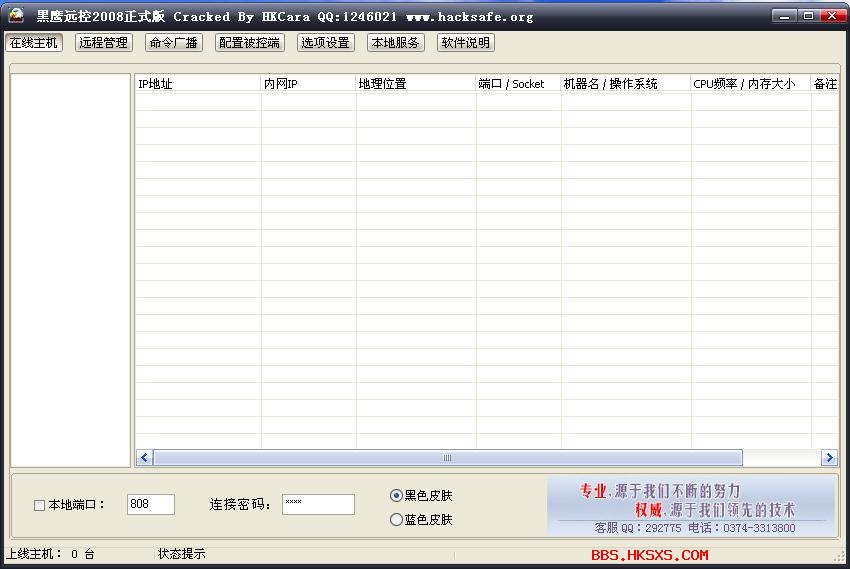Open the 命令广播 tab

(173, 43)
